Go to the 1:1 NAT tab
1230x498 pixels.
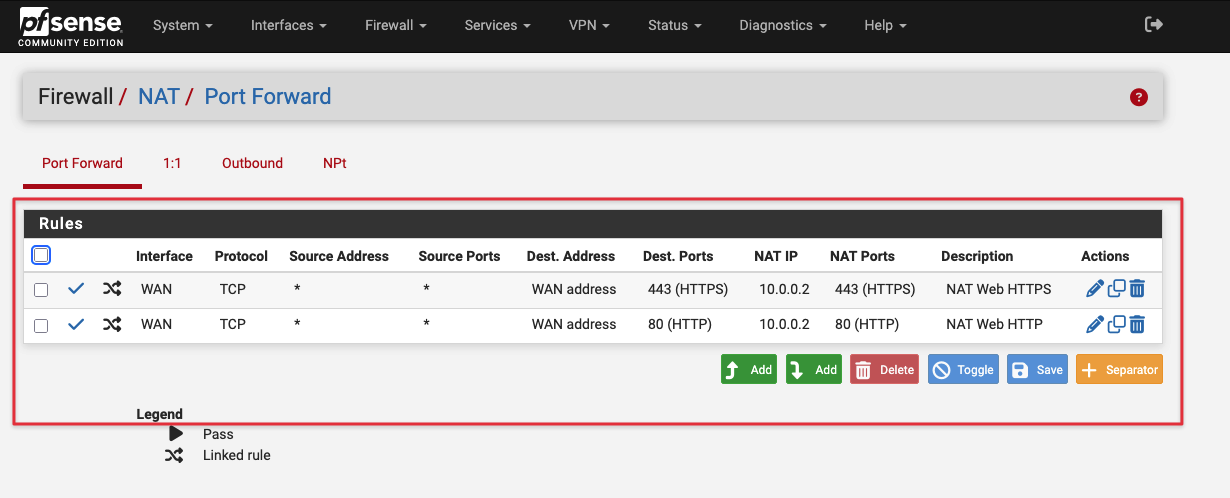coord(172,163)
